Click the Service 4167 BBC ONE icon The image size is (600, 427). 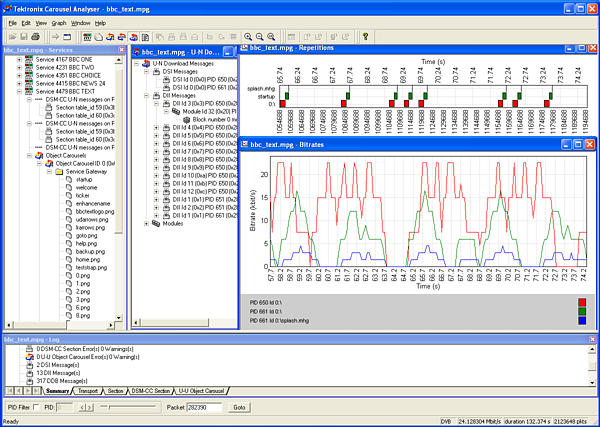(x=29, y=60)
